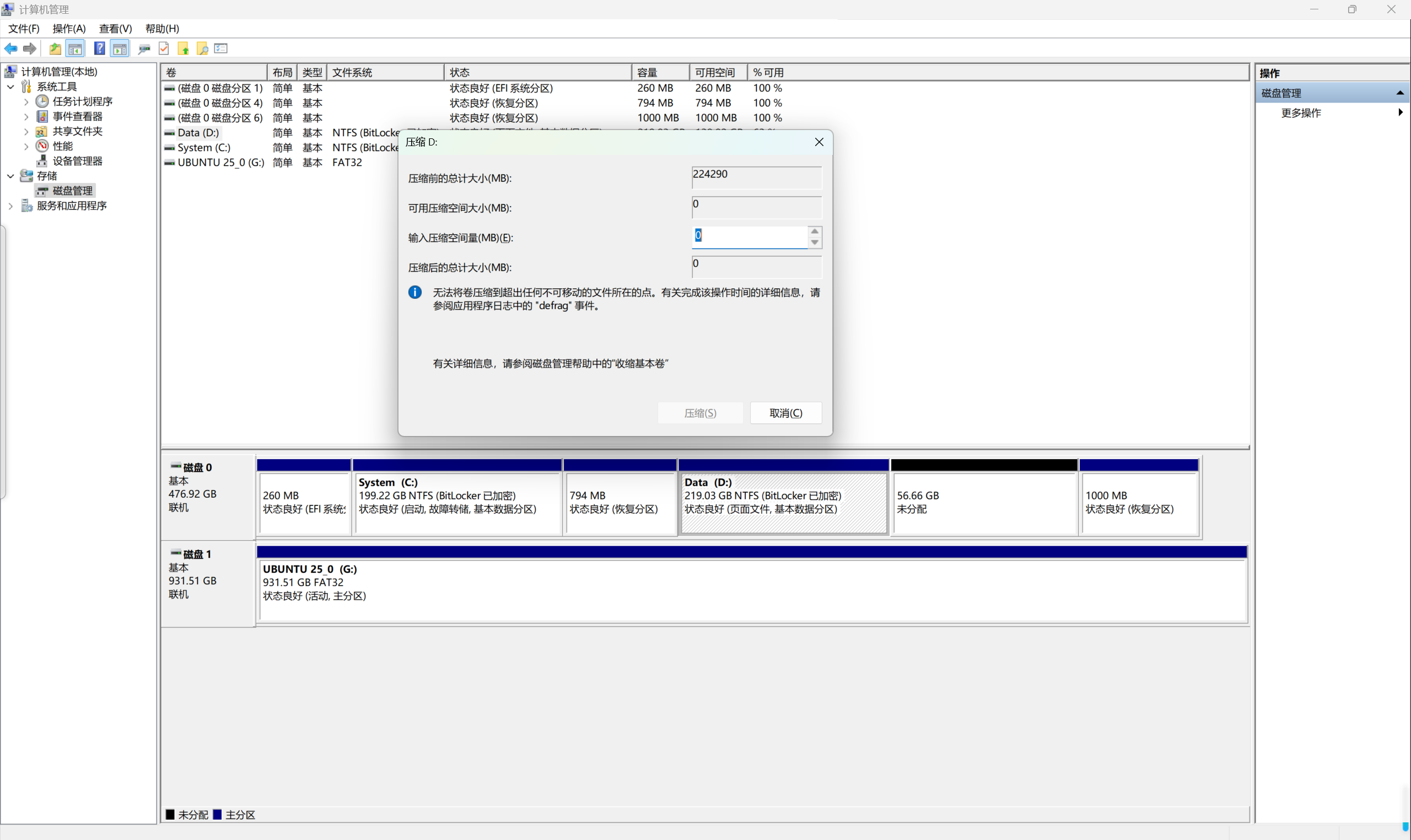Click the folder with magnifier toolbar icon

202,49
